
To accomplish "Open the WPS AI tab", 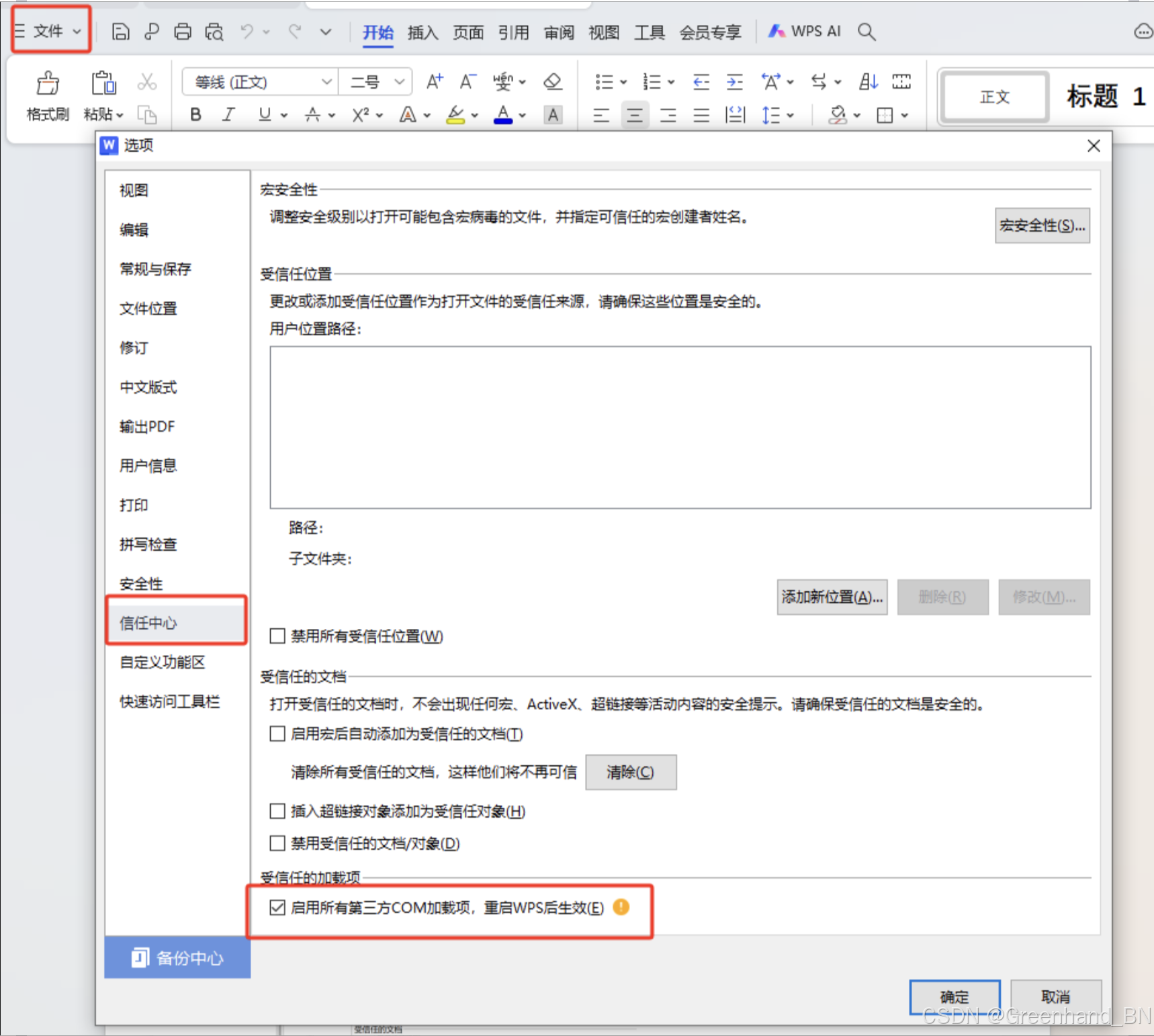I will 804,31.
